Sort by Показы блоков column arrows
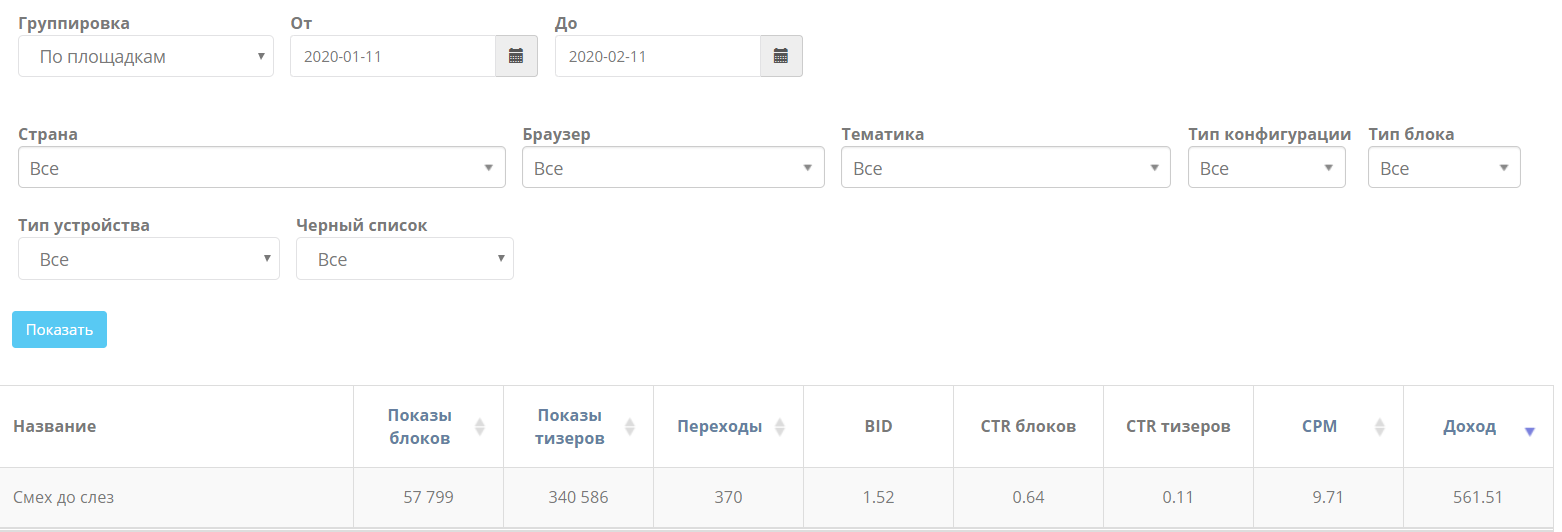The width and height of the screenshot is (1562, 532). click(x=479, y=427)
